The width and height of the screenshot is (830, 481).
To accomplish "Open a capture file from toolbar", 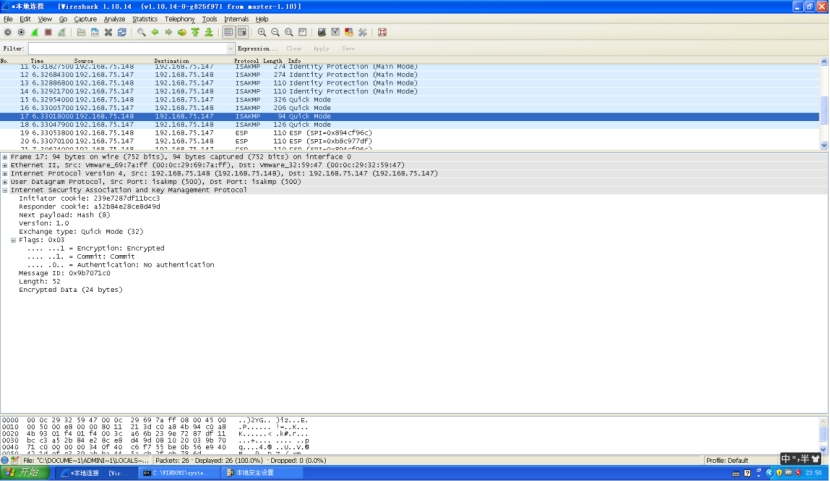I will pyautogui.click(x=81, y=32).
